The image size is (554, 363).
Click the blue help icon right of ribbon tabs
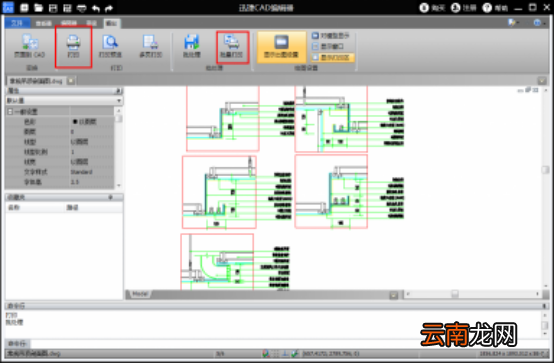click(x=537, y=23)
